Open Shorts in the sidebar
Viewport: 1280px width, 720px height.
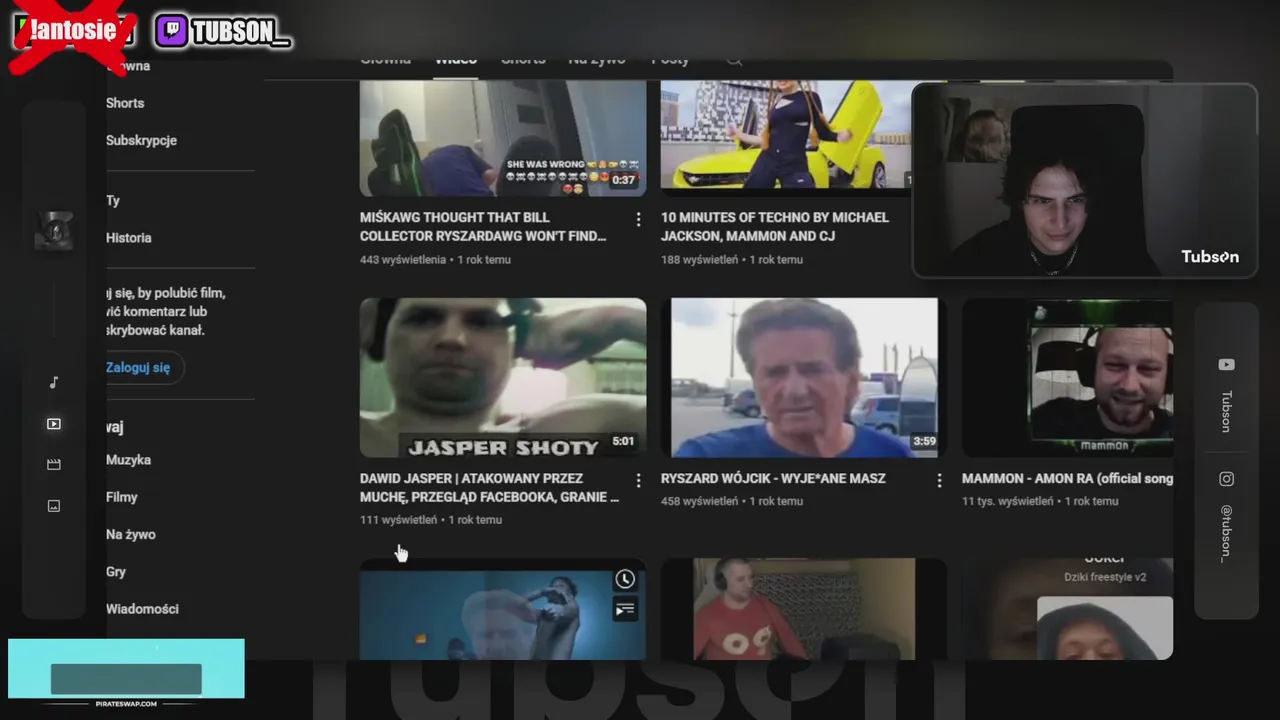coord(125,103)
